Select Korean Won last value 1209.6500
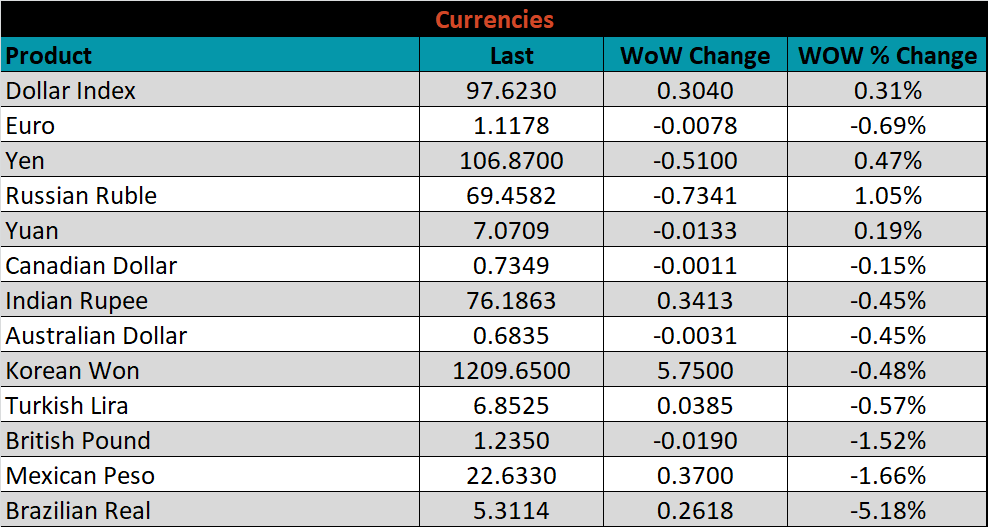 point(511,371)
